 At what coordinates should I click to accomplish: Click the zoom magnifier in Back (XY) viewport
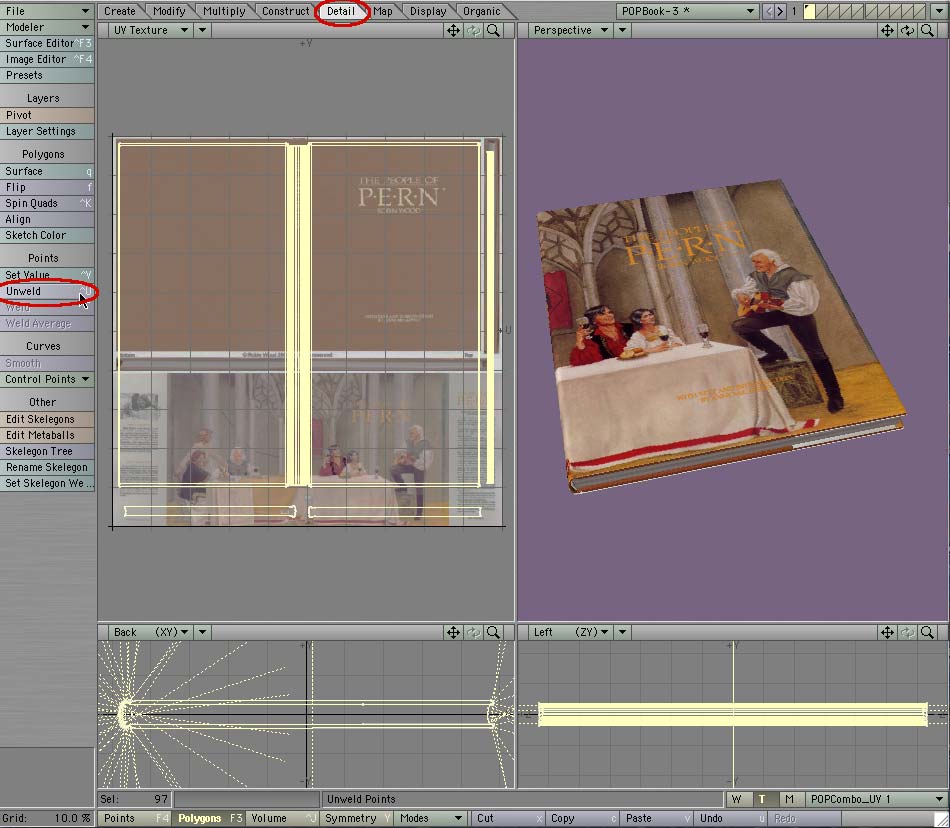(x=494, y=632)
